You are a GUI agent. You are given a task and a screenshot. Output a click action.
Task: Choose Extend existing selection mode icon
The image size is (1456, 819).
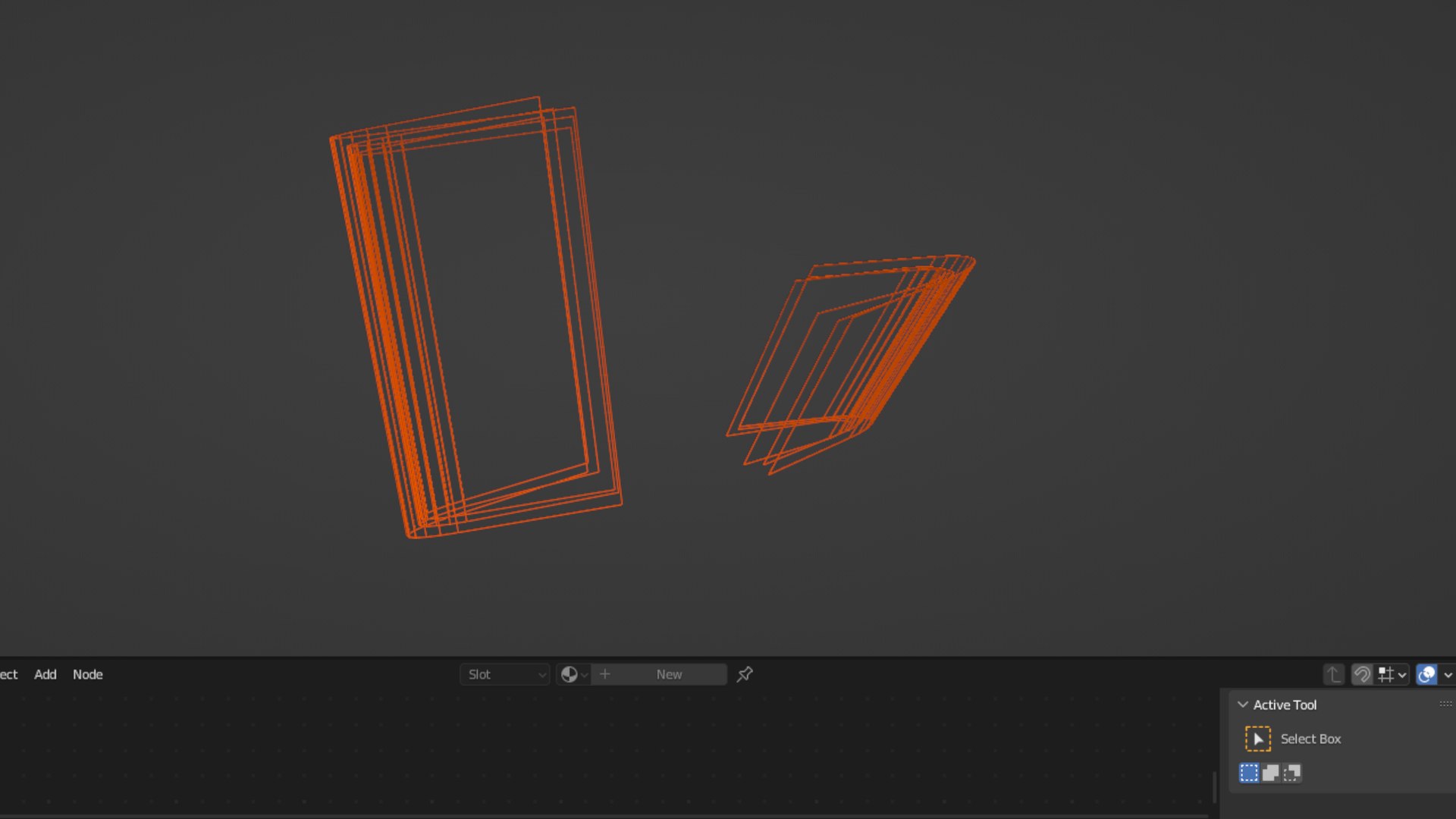pyautogui.click(x=1270, y=773)
